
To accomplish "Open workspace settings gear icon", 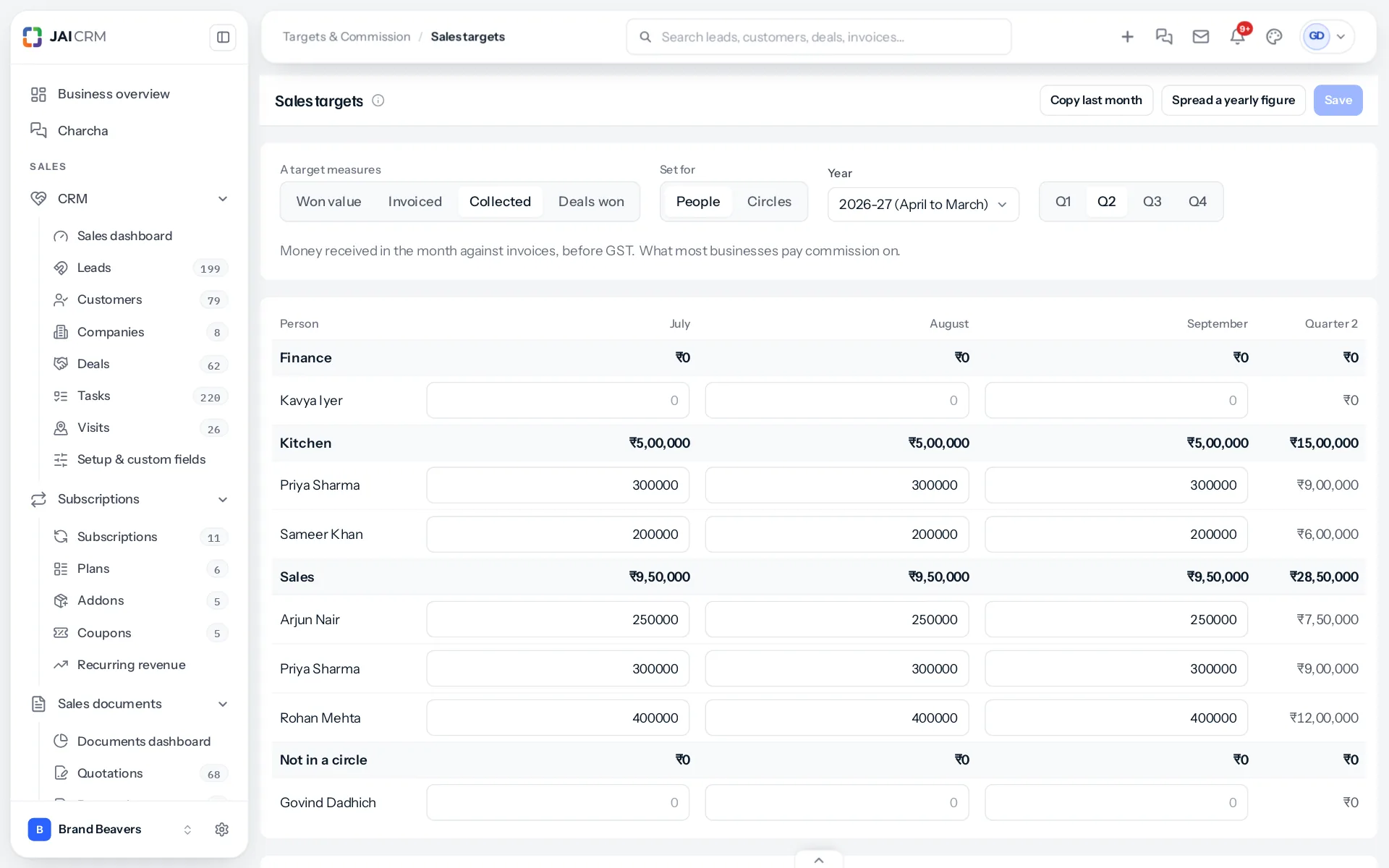I will [x=222, y=829].
